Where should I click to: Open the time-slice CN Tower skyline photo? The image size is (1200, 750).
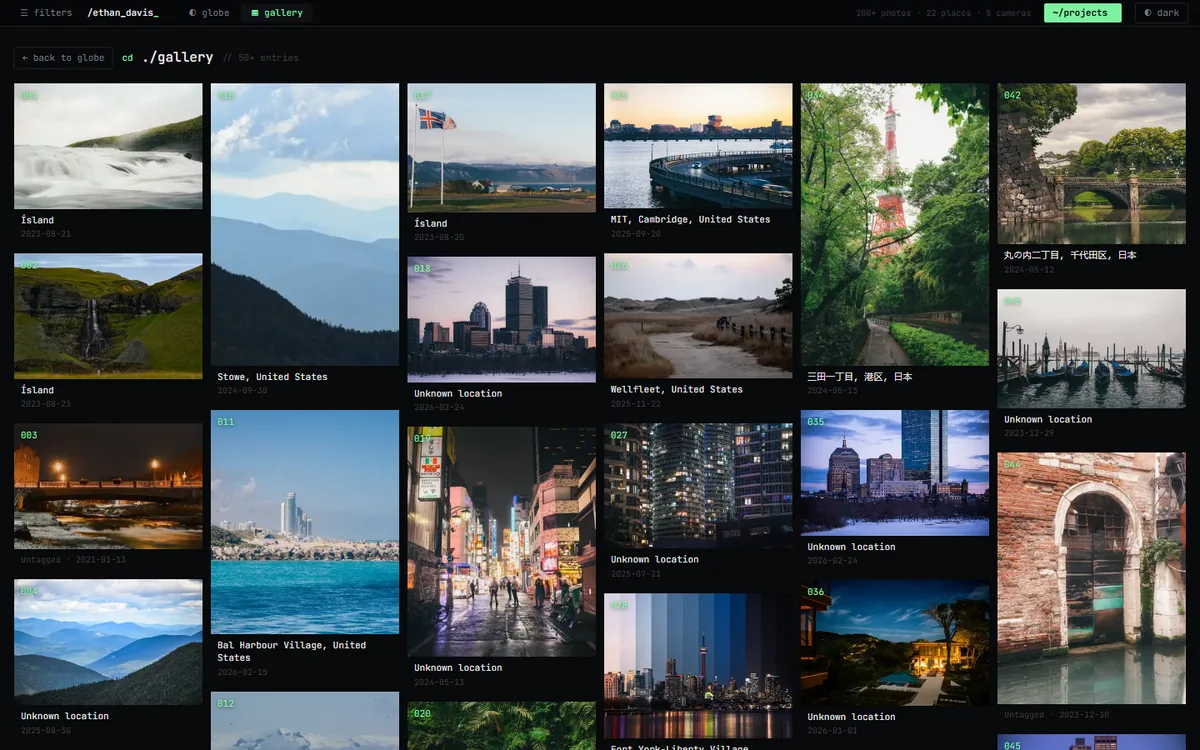[698, 665]
